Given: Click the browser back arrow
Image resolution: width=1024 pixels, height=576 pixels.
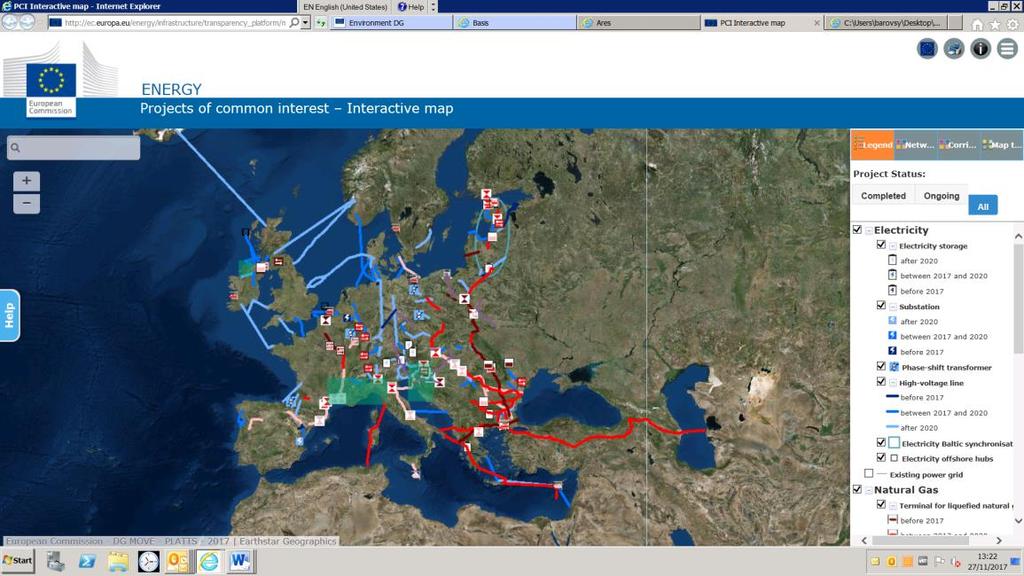Looking at the screenshot, I should 10,22.
